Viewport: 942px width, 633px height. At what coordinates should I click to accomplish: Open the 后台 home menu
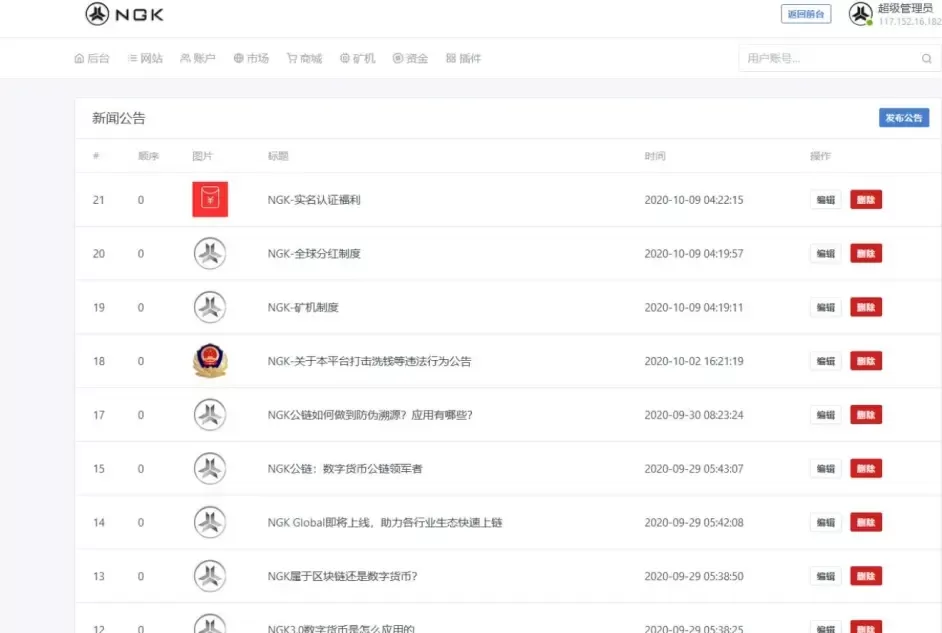tap(92, 58)
